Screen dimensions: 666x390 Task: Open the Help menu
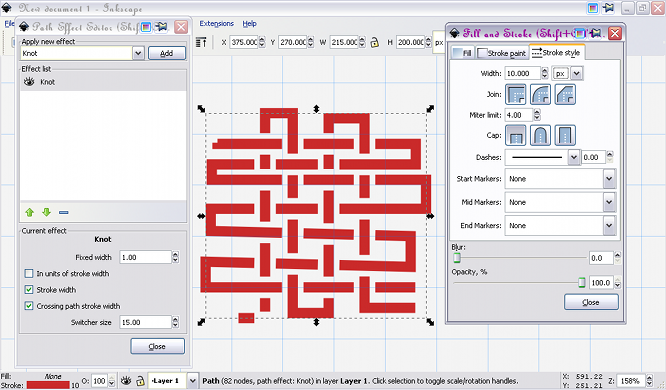(249, 24)
